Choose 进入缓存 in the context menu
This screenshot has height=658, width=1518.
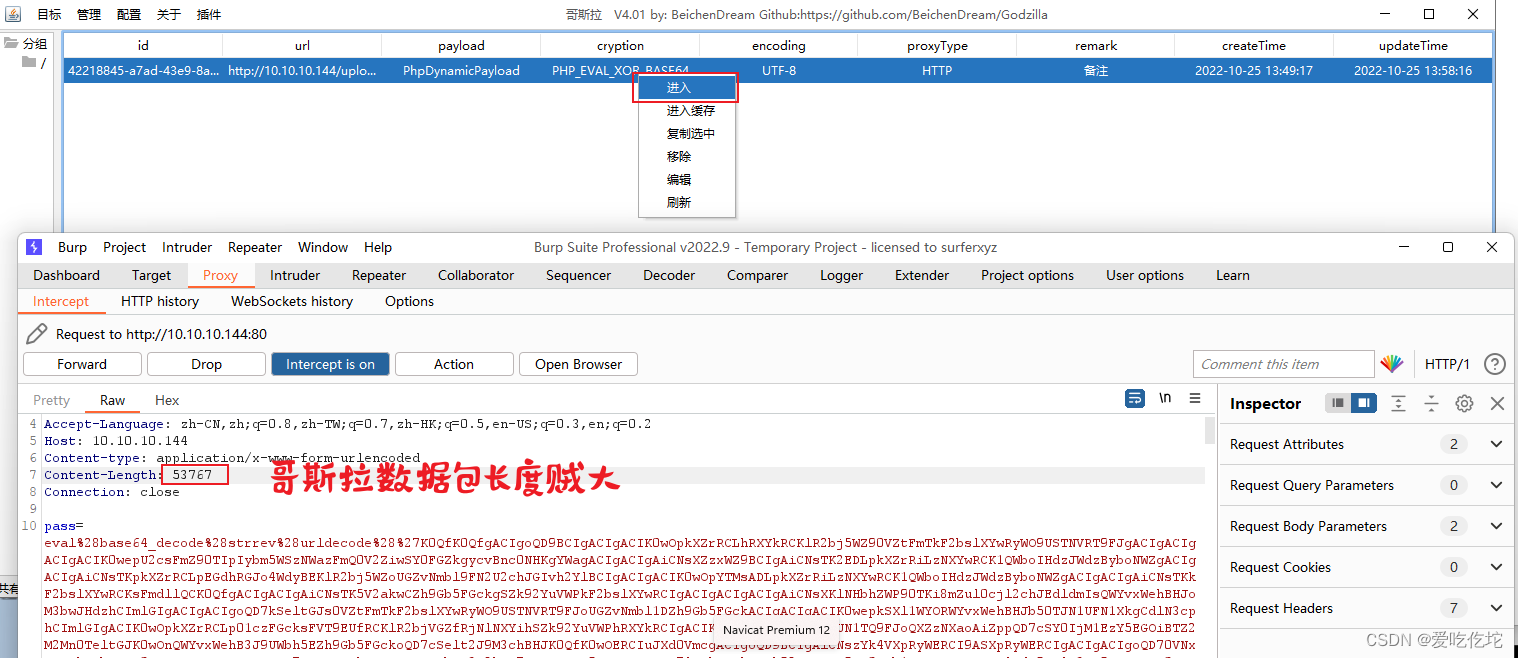click(x=687, y=111)
